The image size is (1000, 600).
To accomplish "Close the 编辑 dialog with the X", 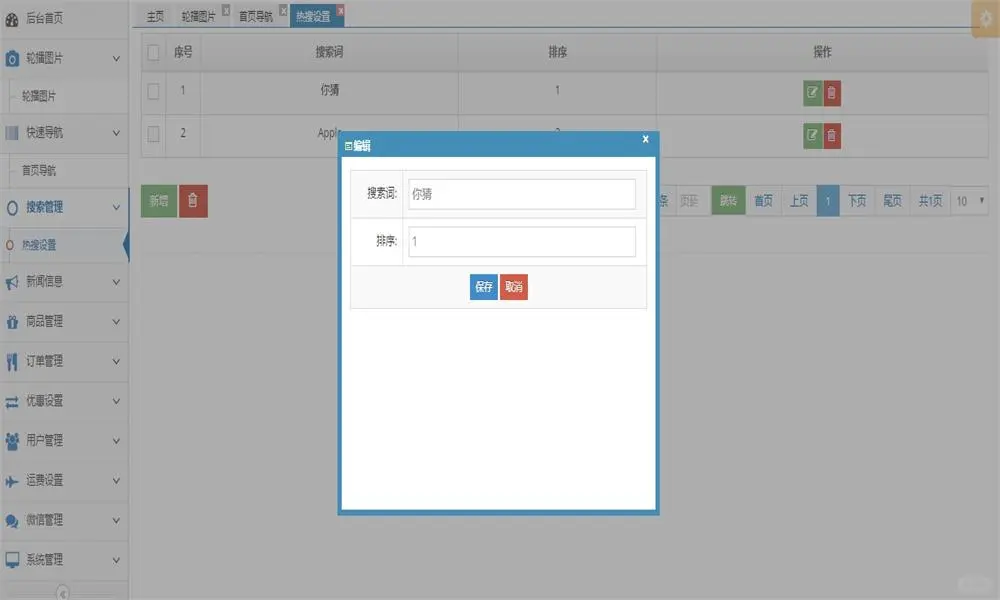I will coord(645,140).
